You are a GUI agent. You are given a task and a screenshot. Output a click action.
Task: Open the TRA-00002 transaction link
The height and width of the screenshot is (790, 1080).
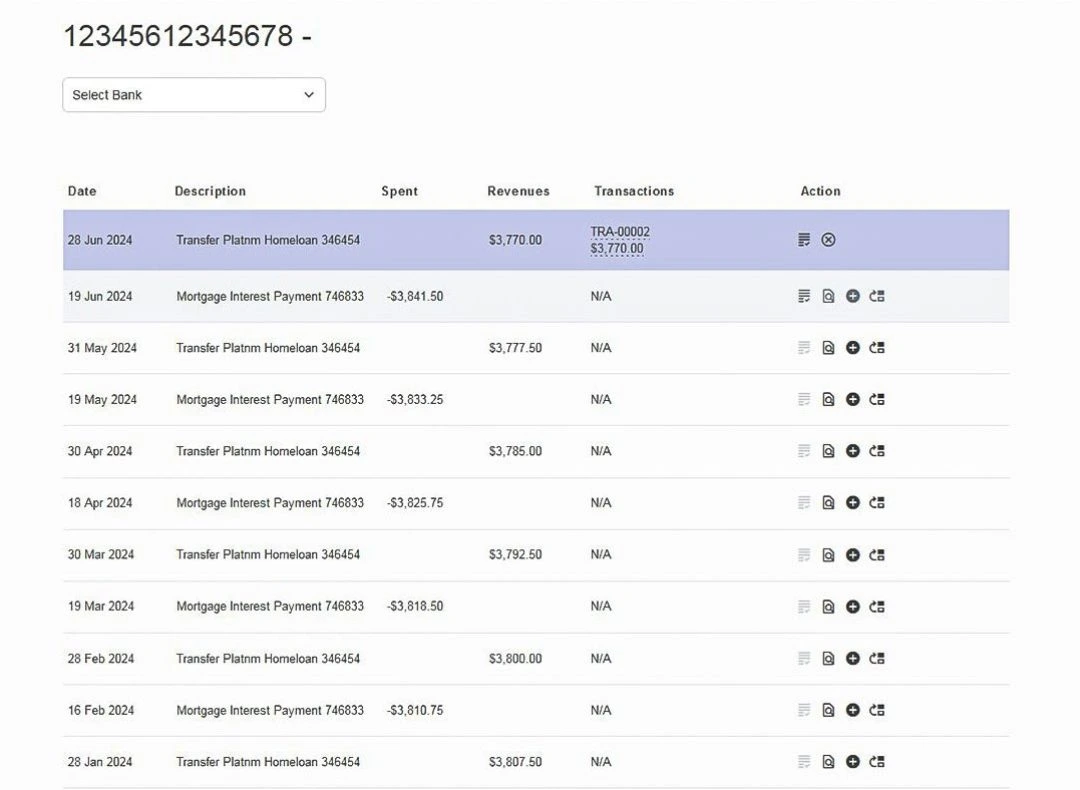620,232
